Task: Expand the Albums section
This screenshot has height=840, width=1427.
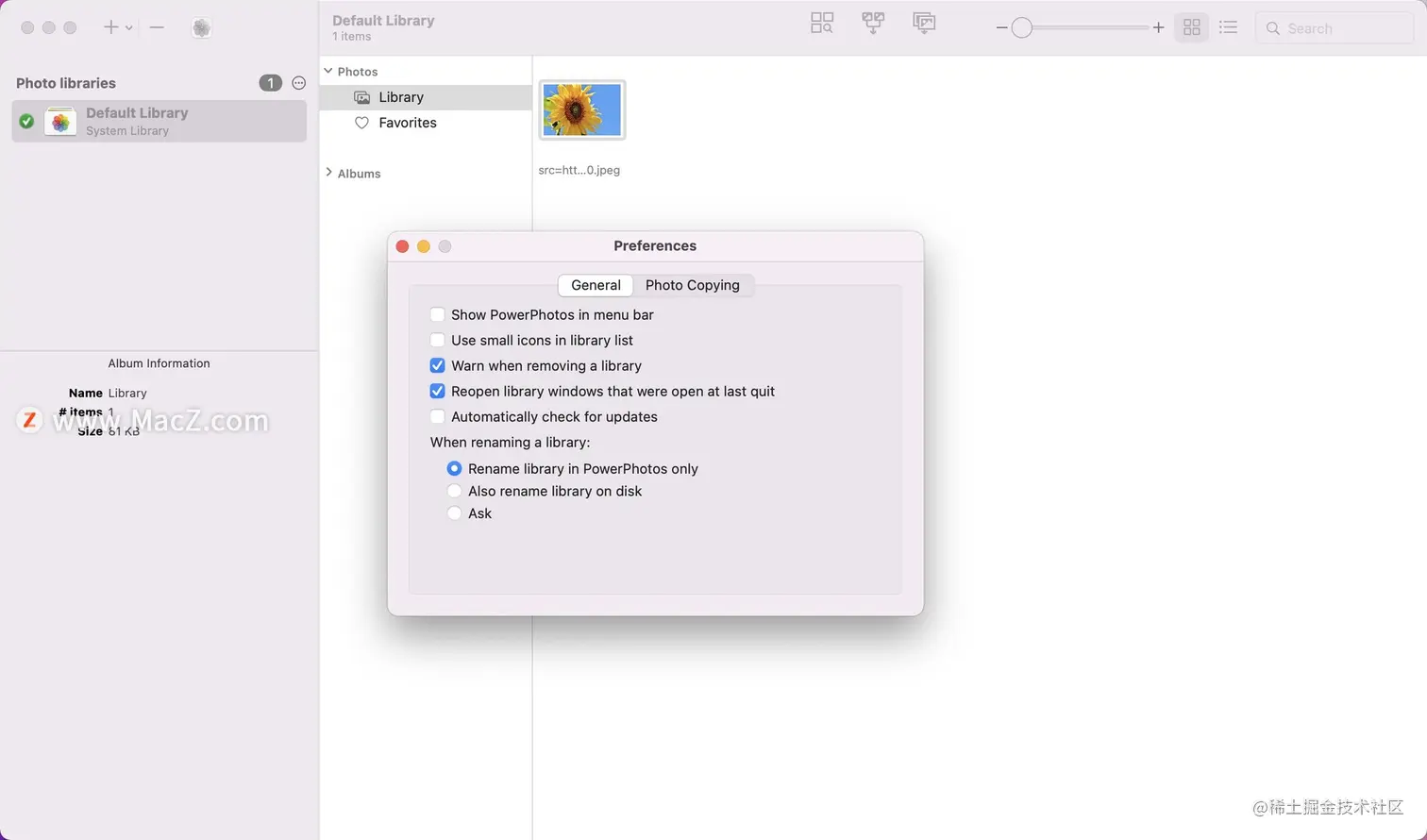Action: tap(328, 173)
